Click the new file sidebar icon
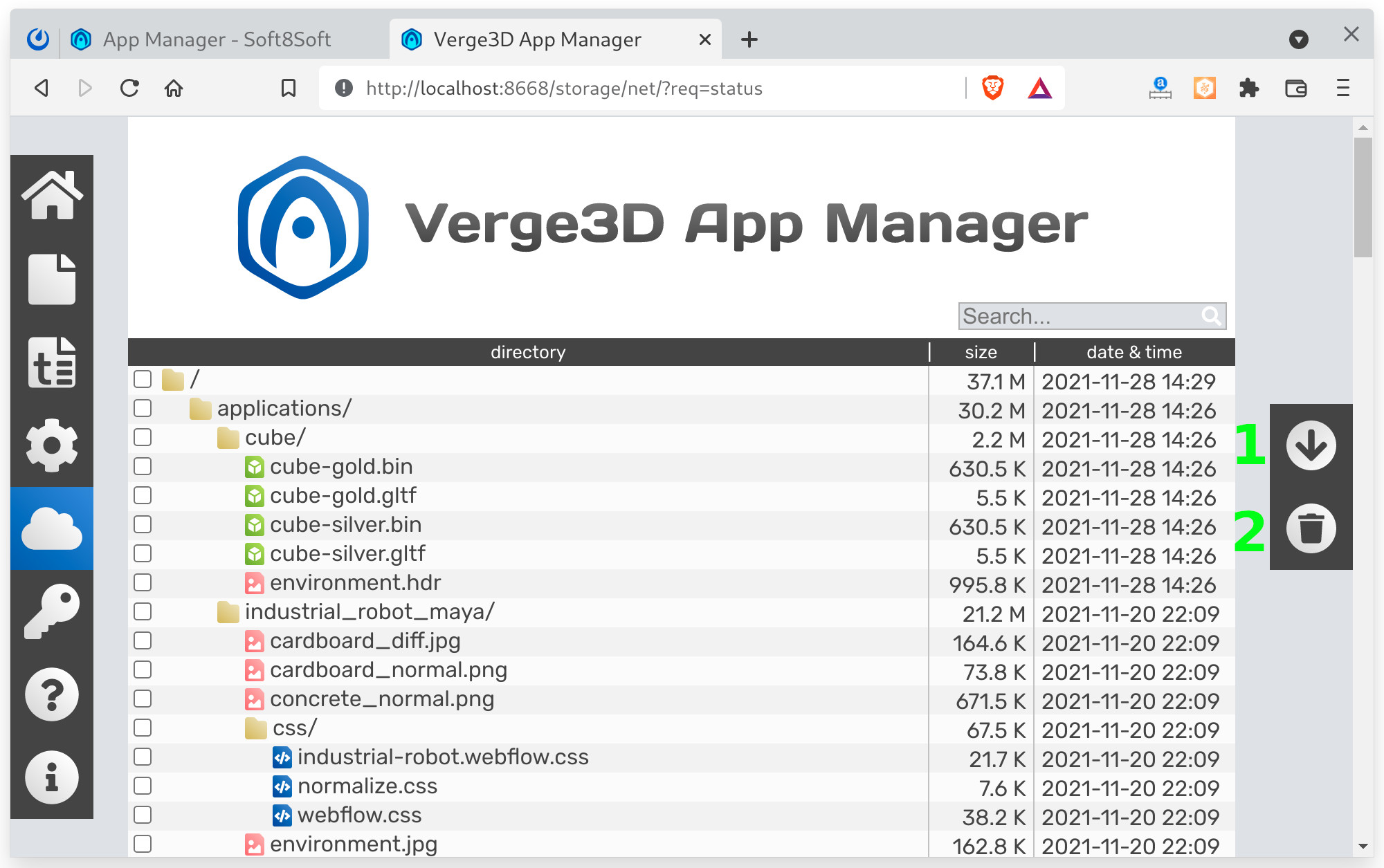The height and width of the screenshot is (868, 1384). pyautogui.click(x=52, y=279)
